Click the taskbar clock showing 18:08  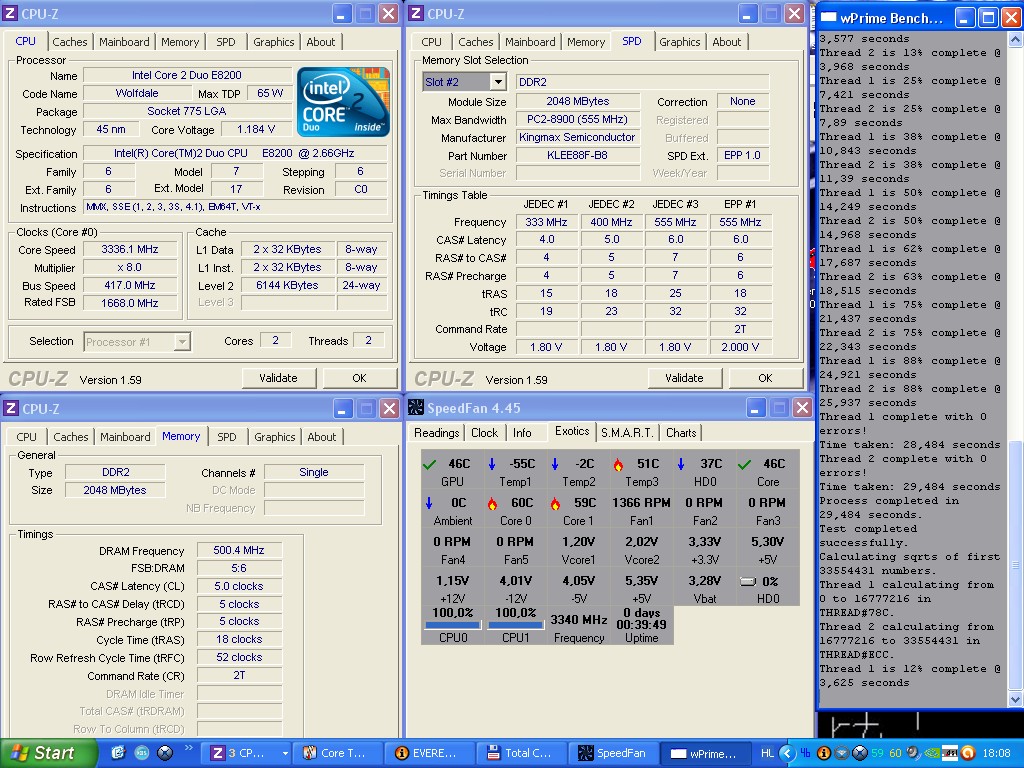tap(996, 753)
